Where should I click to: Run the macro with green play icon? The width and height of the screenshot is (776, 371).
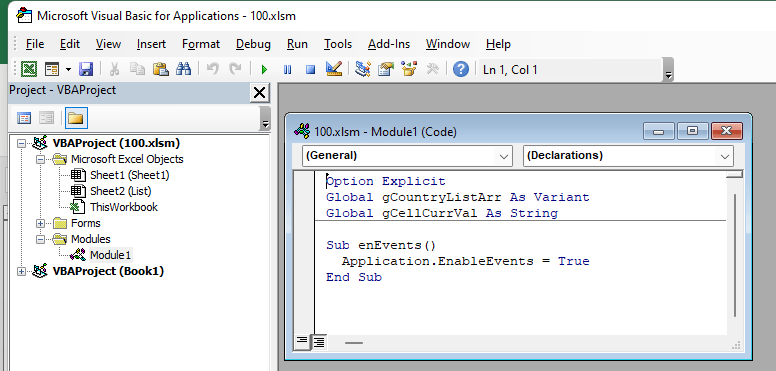coord(264,70)
